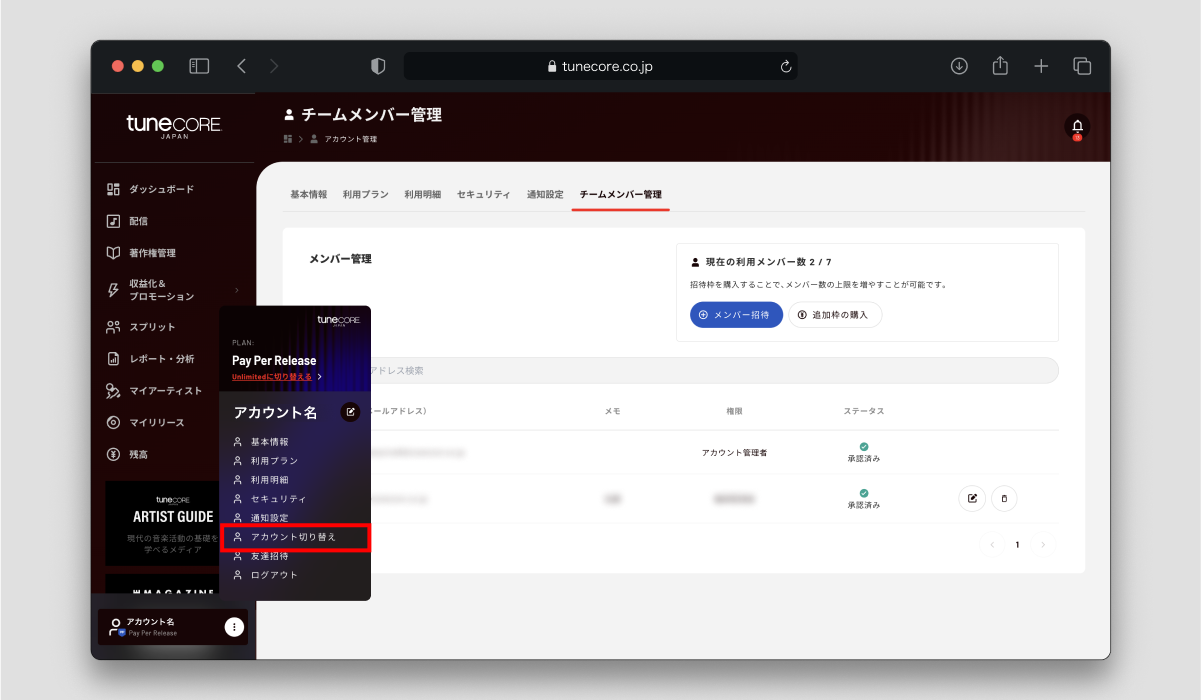Show tab overview icon in Safari
The width and height of the screenshot is (1201, 700).
[x=1082, y=66]
